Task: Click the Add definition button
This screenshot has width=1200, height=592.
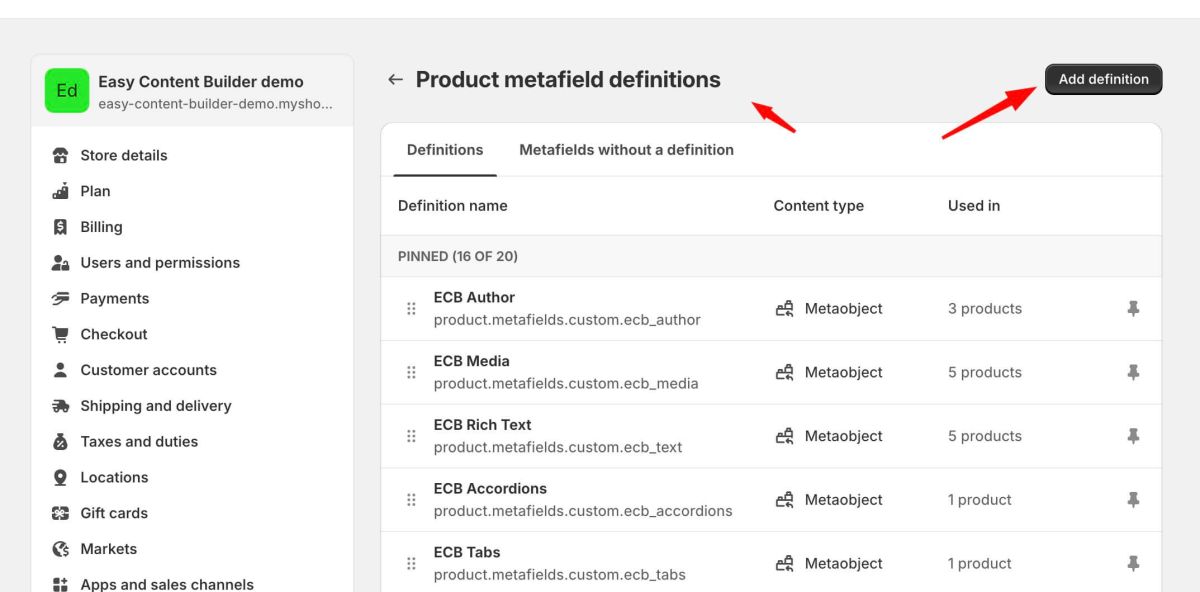Action: tap(1103, 79)
